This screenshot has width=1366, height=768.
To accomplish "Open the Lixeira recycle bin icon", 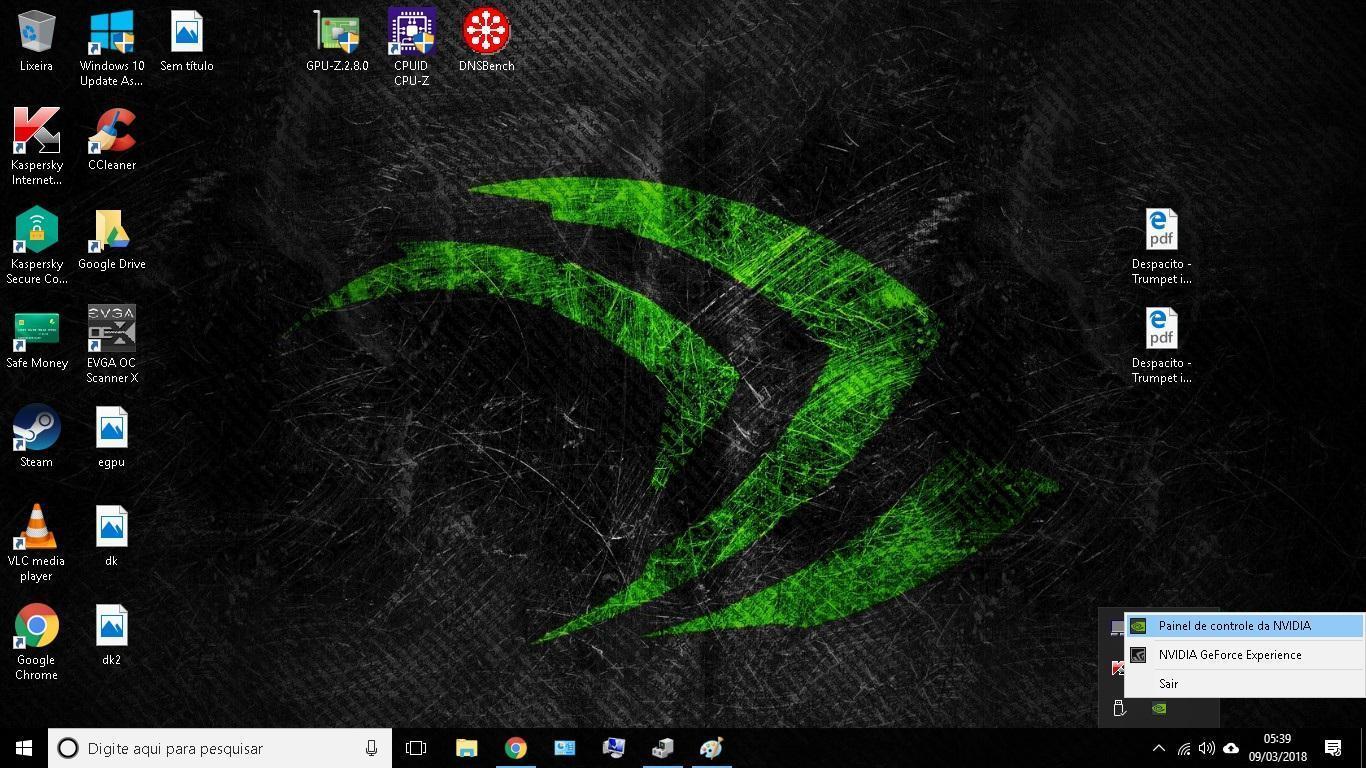I will tap(36, 42).
